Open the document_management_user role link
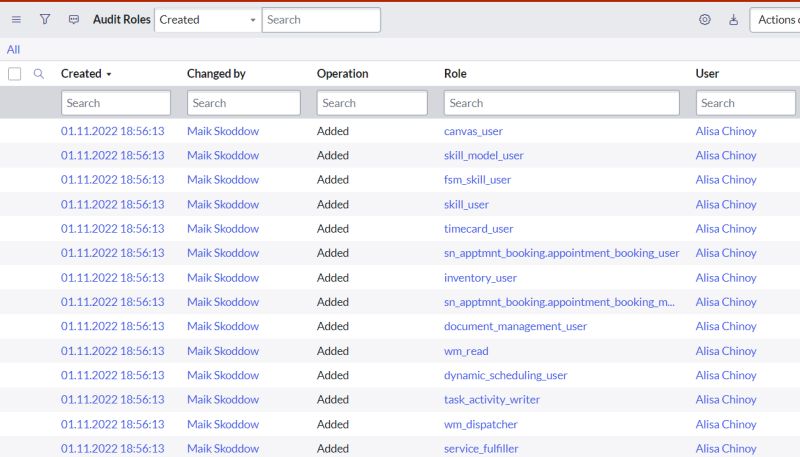 (x=515, y=326)
